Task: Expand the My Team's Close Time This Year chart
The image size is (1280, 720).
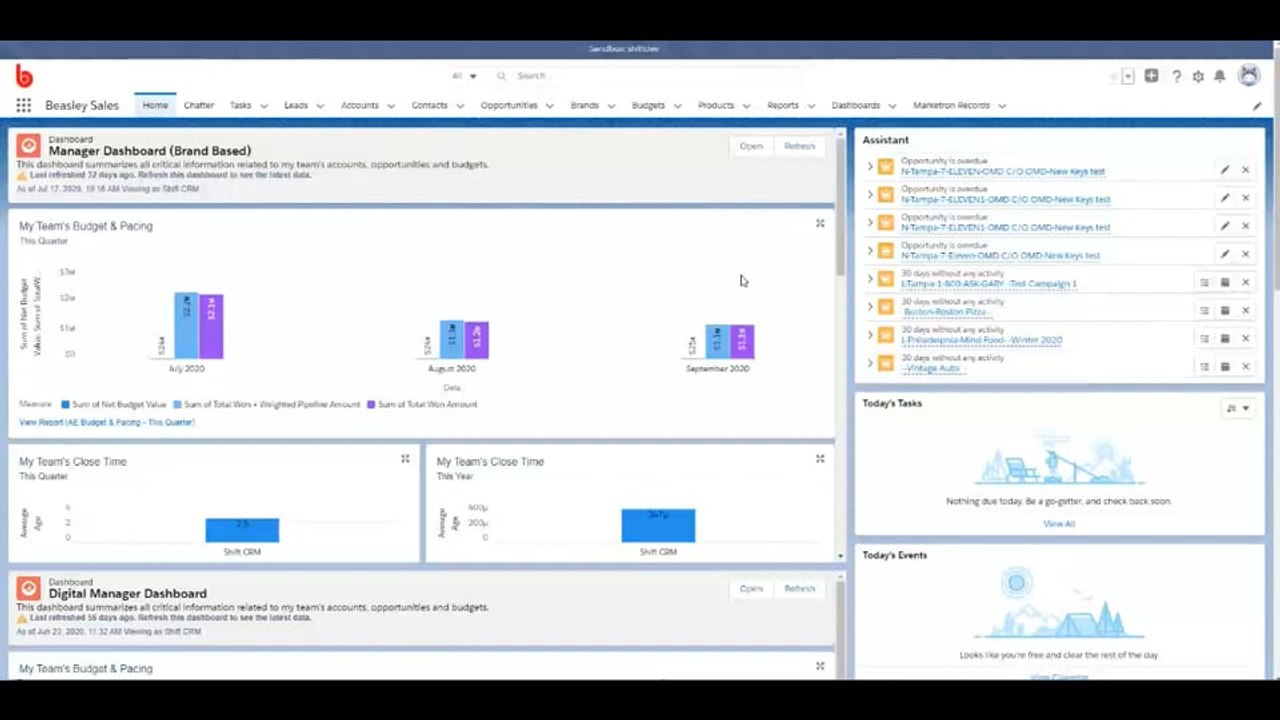Action: click(820, 459)
